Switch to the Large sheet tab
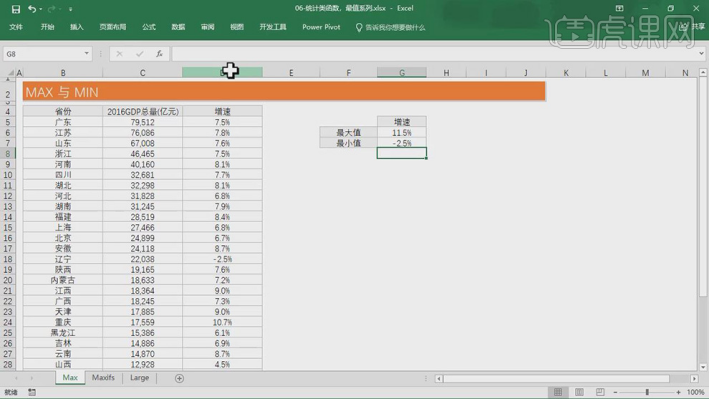 [x=139, y=378]
